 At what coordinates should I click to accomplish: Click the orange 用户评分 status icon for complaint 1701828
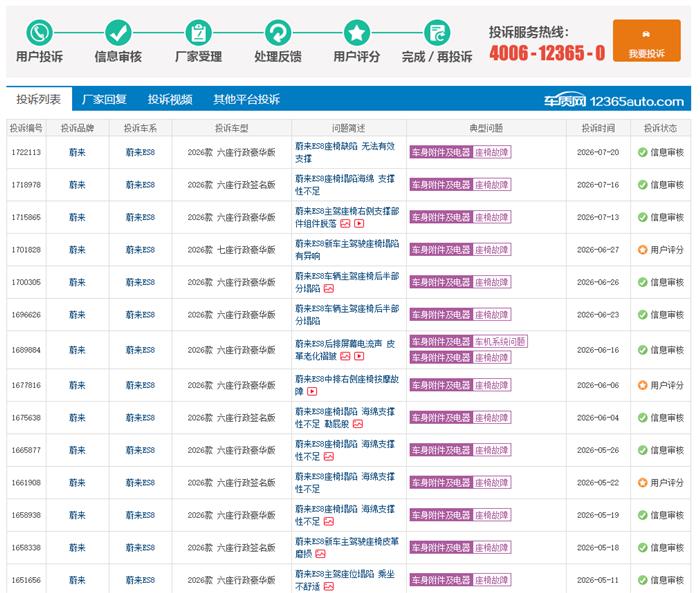[642, 250]
